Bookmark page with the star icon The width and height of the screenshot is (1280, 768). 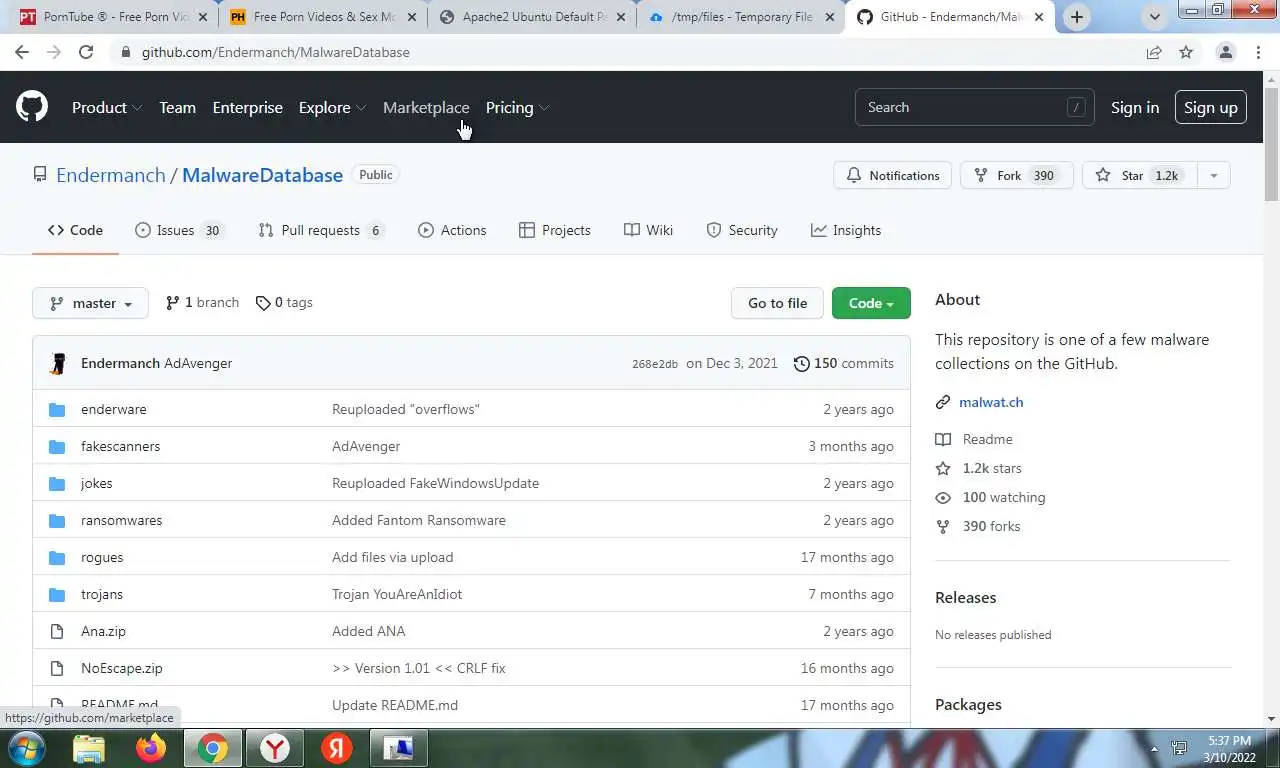point(1186,52)
